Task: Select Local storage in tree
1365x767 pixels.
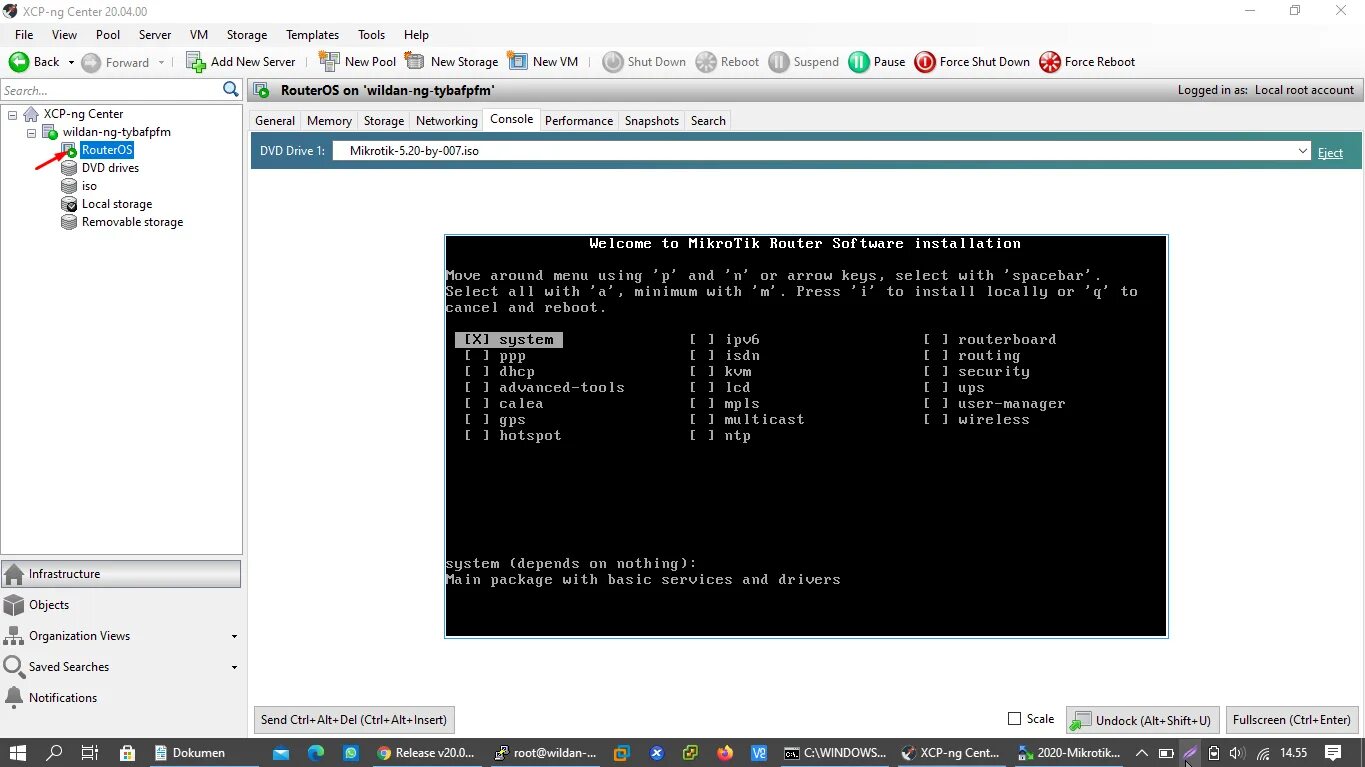Action: [x=117, y=204]
